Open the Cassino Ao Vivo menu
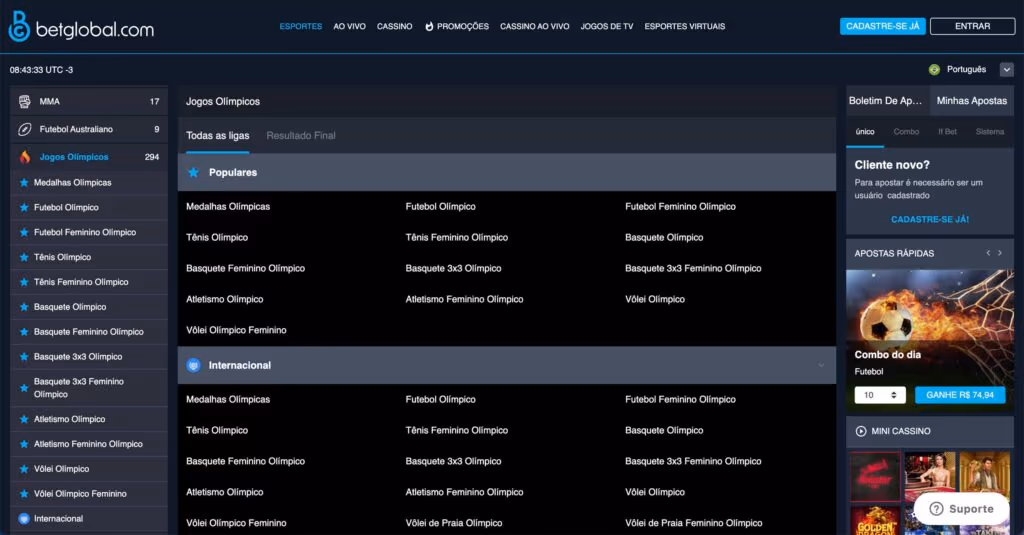 pyautogui.click(x=534, y=26)
